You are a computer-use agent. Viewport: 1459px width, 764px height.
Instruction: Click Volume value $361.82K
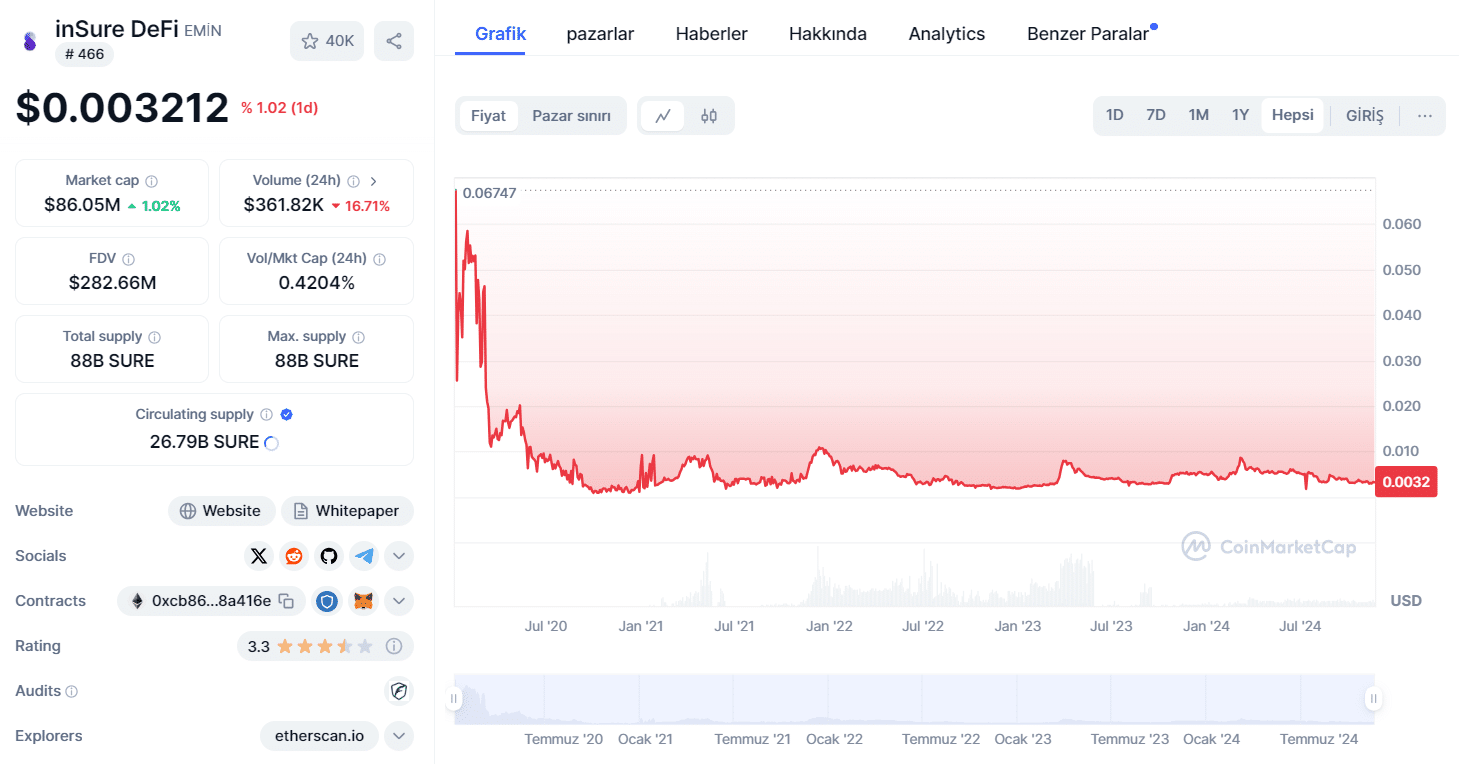pyautogui.click(x=284, y=205)
